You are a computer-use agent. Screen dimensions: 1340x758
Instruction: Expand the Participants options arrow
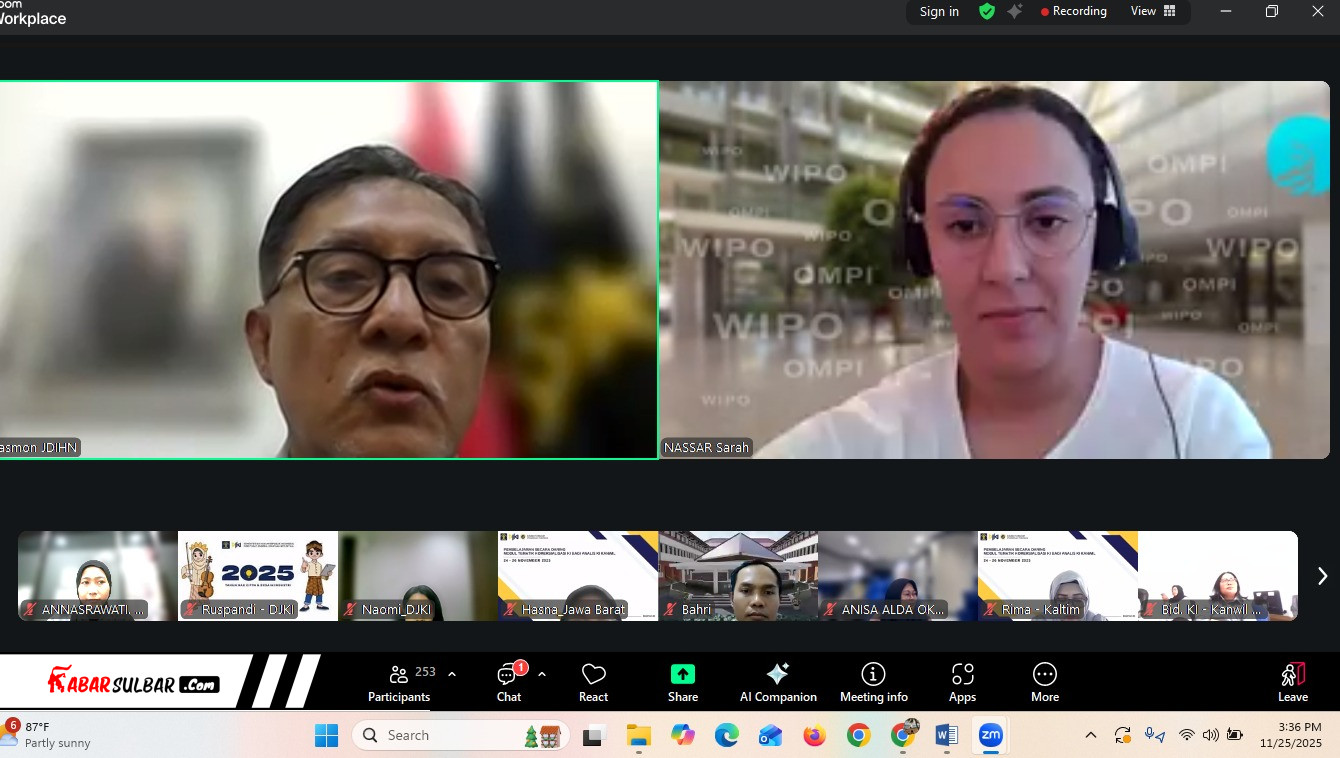pyautogui.click(x=452, y=674)
